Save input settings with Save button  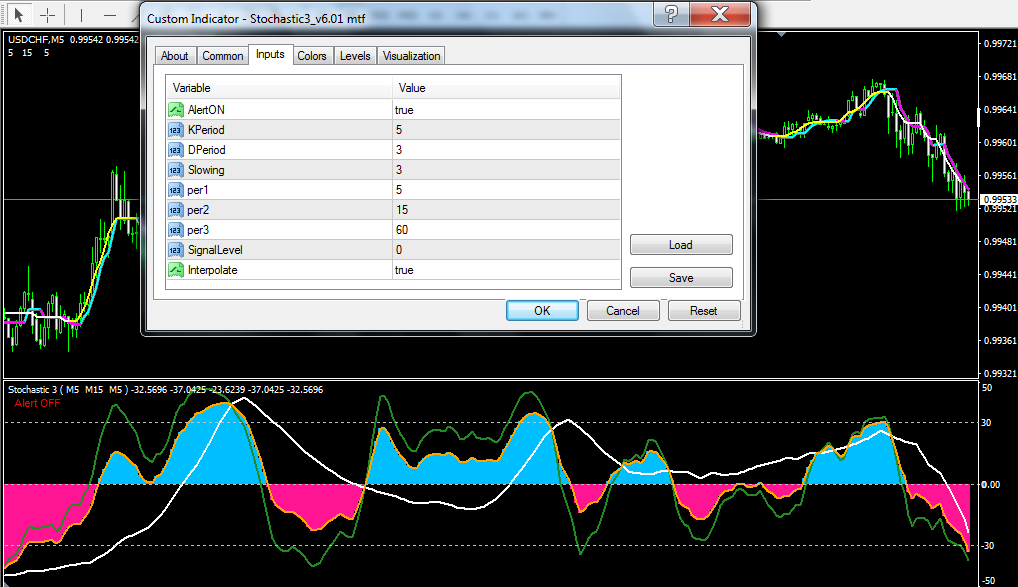tap(681, 278)
